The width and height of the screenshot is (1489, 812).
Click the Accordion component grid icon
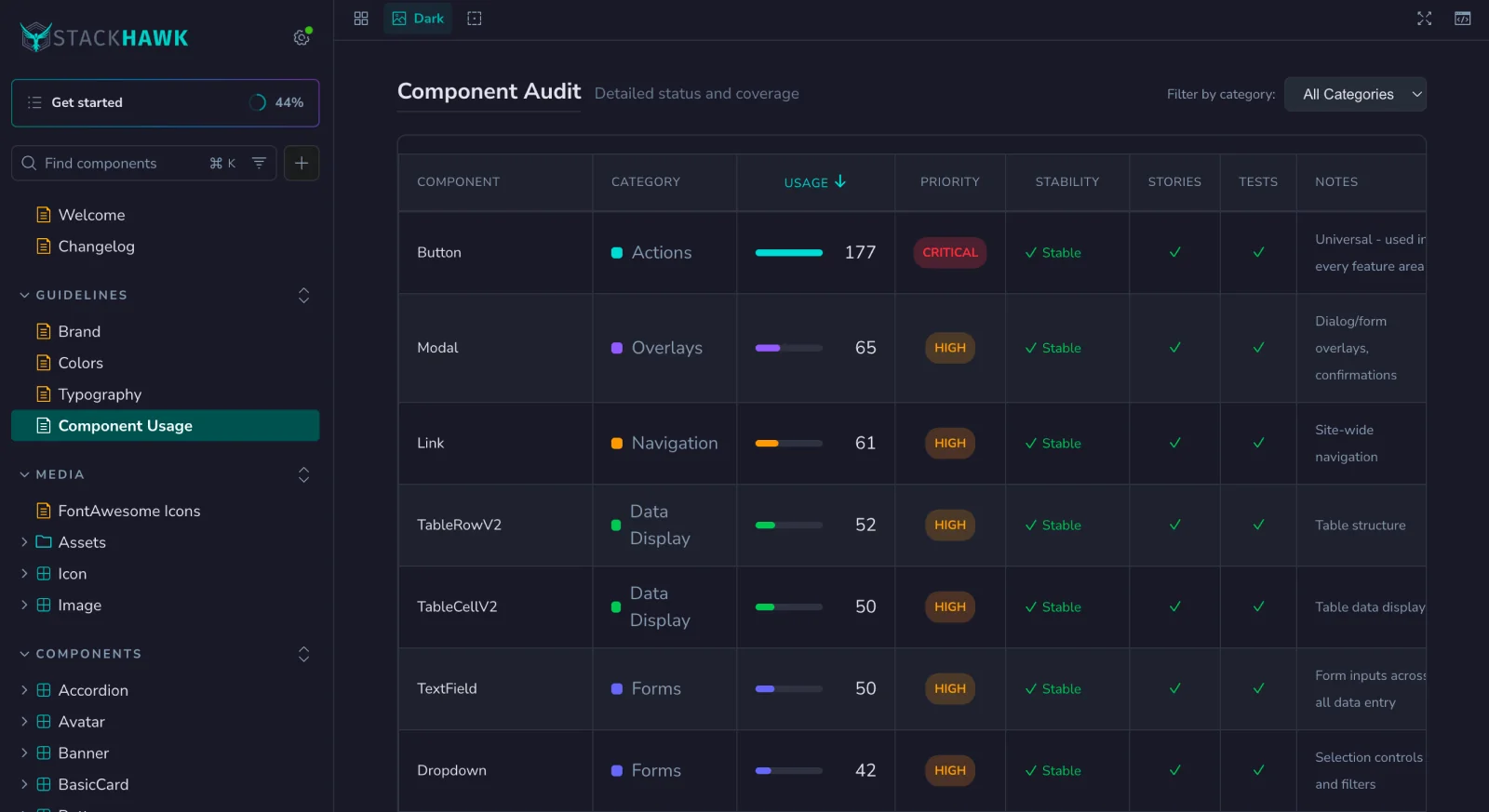[x=44, y=690]
